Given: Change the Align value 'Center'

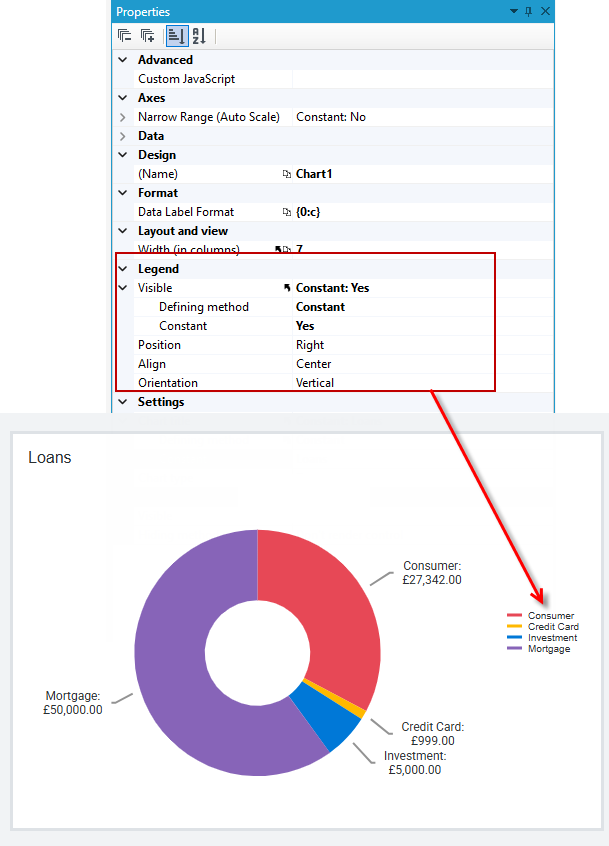Looking at the screenshot, I should point(313,364).
